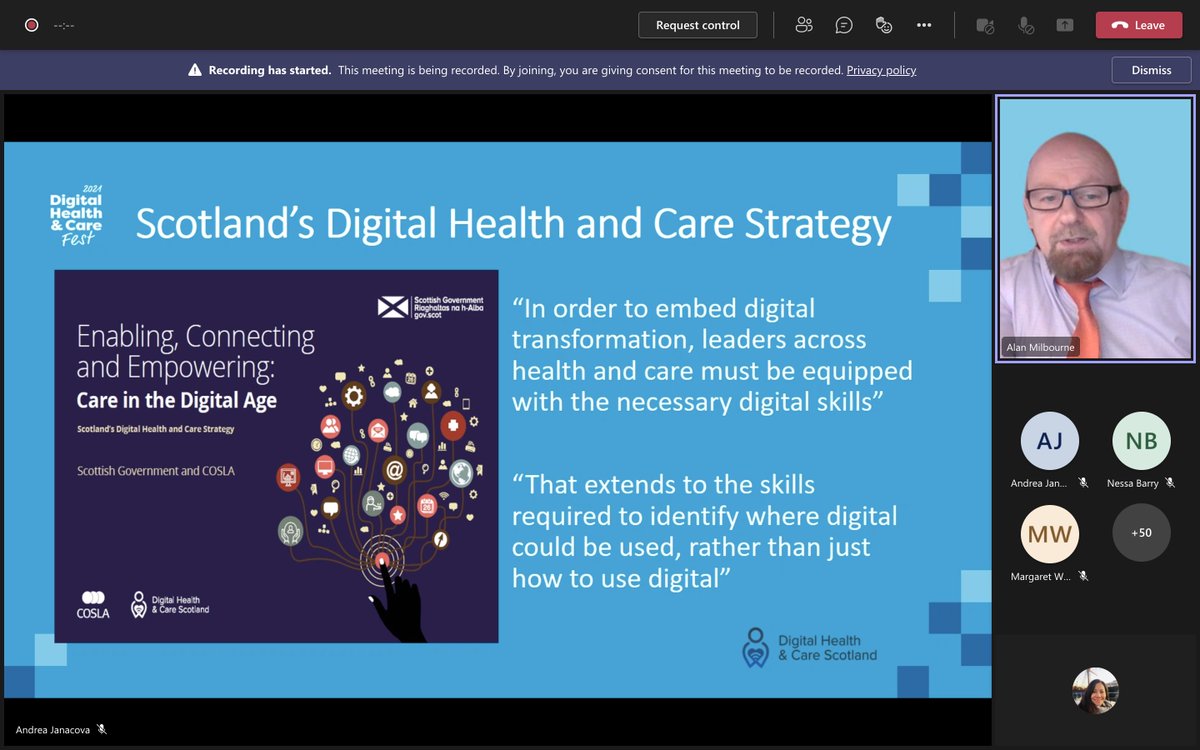Click the 'Recording has started.' text
This screenshot has height=750, width=1200.
[270, 70]
